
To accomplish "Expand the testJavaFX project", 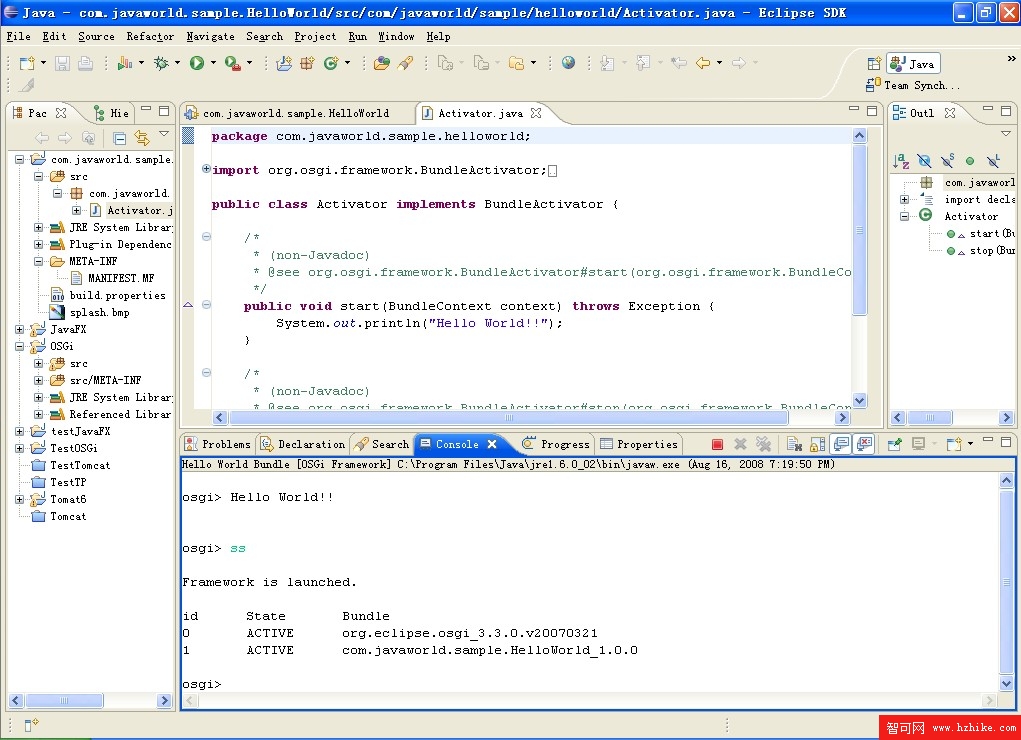I will click(20, 431).
